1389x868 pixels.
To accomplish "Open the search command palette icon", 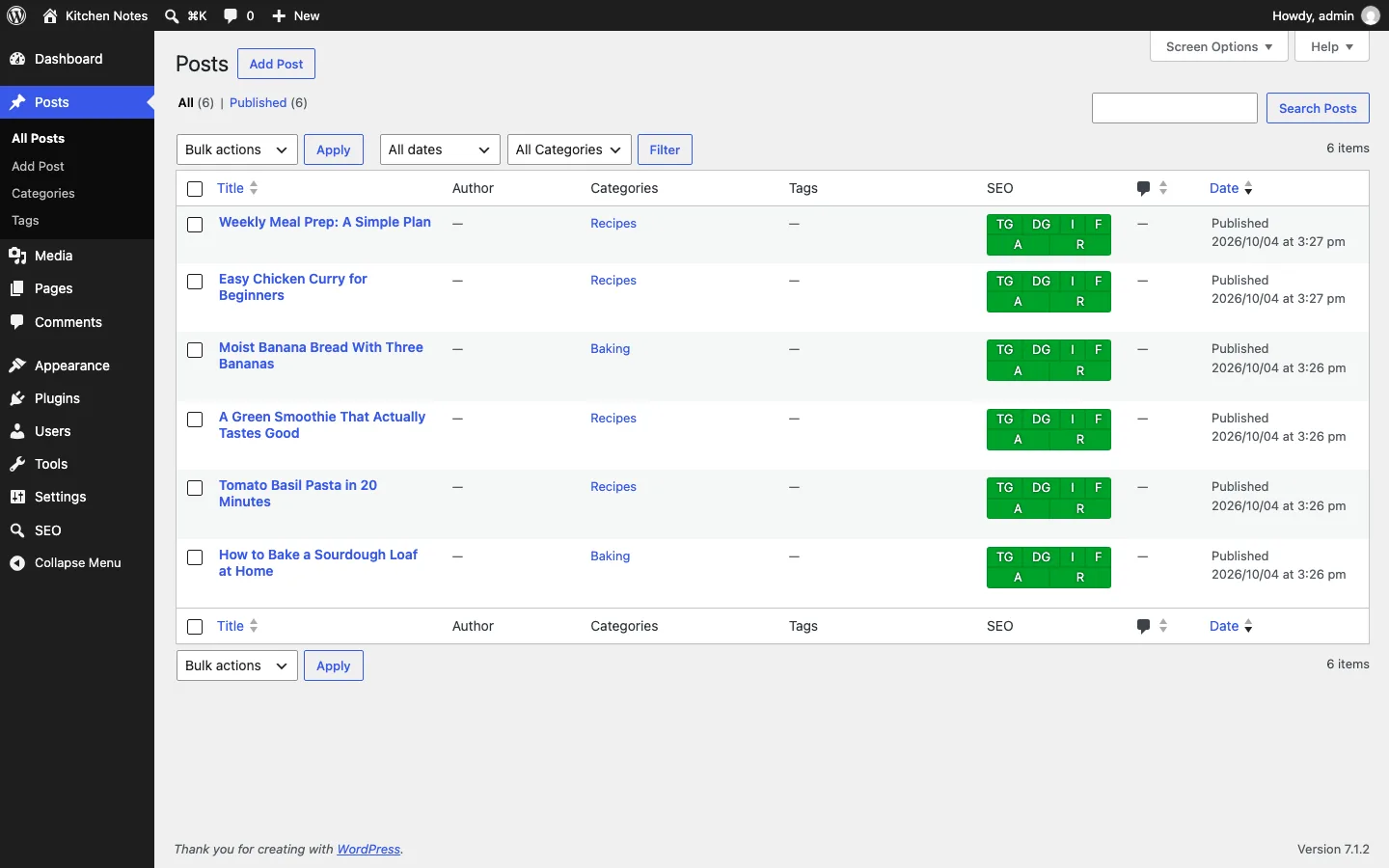I will 172,15.
